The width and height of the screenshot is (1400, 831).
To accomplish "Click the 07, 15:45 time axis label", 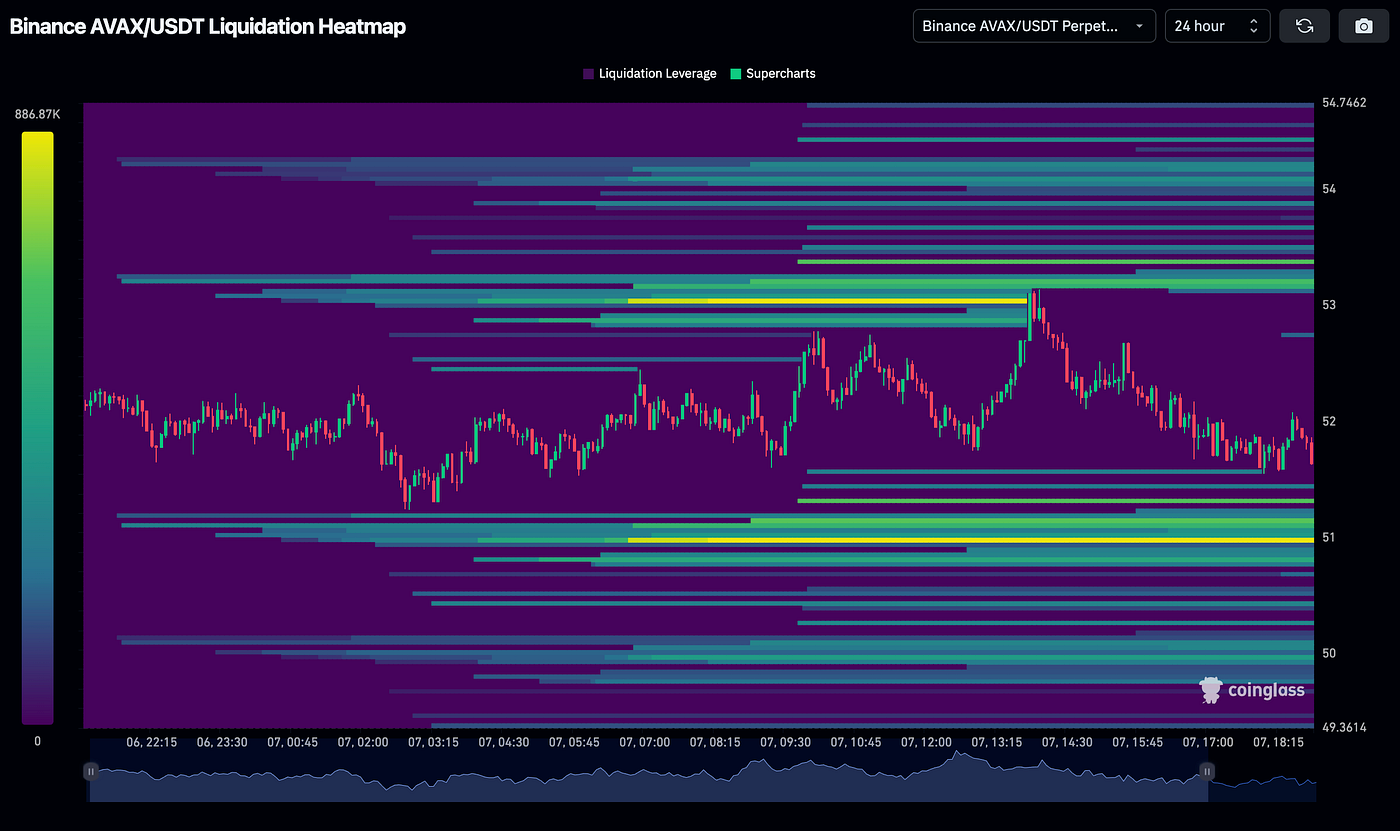I will click(x=1137, y=743).
